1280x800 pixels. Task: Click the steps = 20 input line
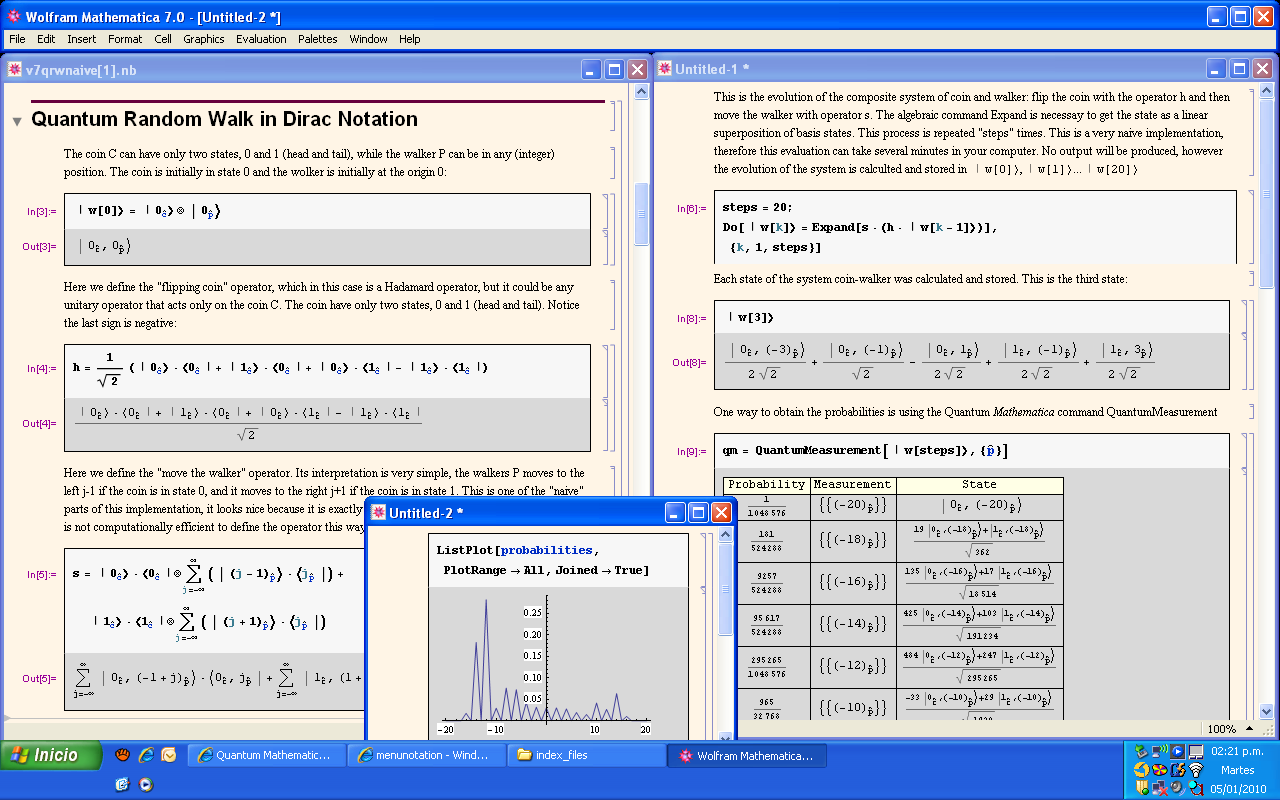point(757,208)
